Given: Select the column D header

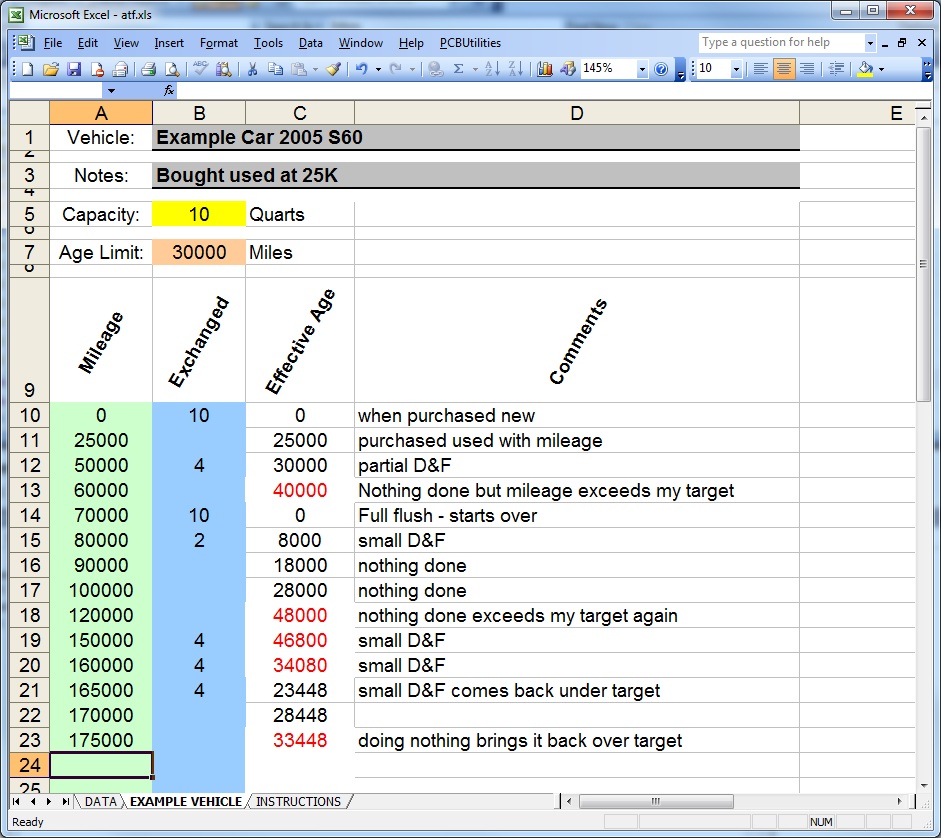Looking at the screenshot, I should tap(576, 113).
